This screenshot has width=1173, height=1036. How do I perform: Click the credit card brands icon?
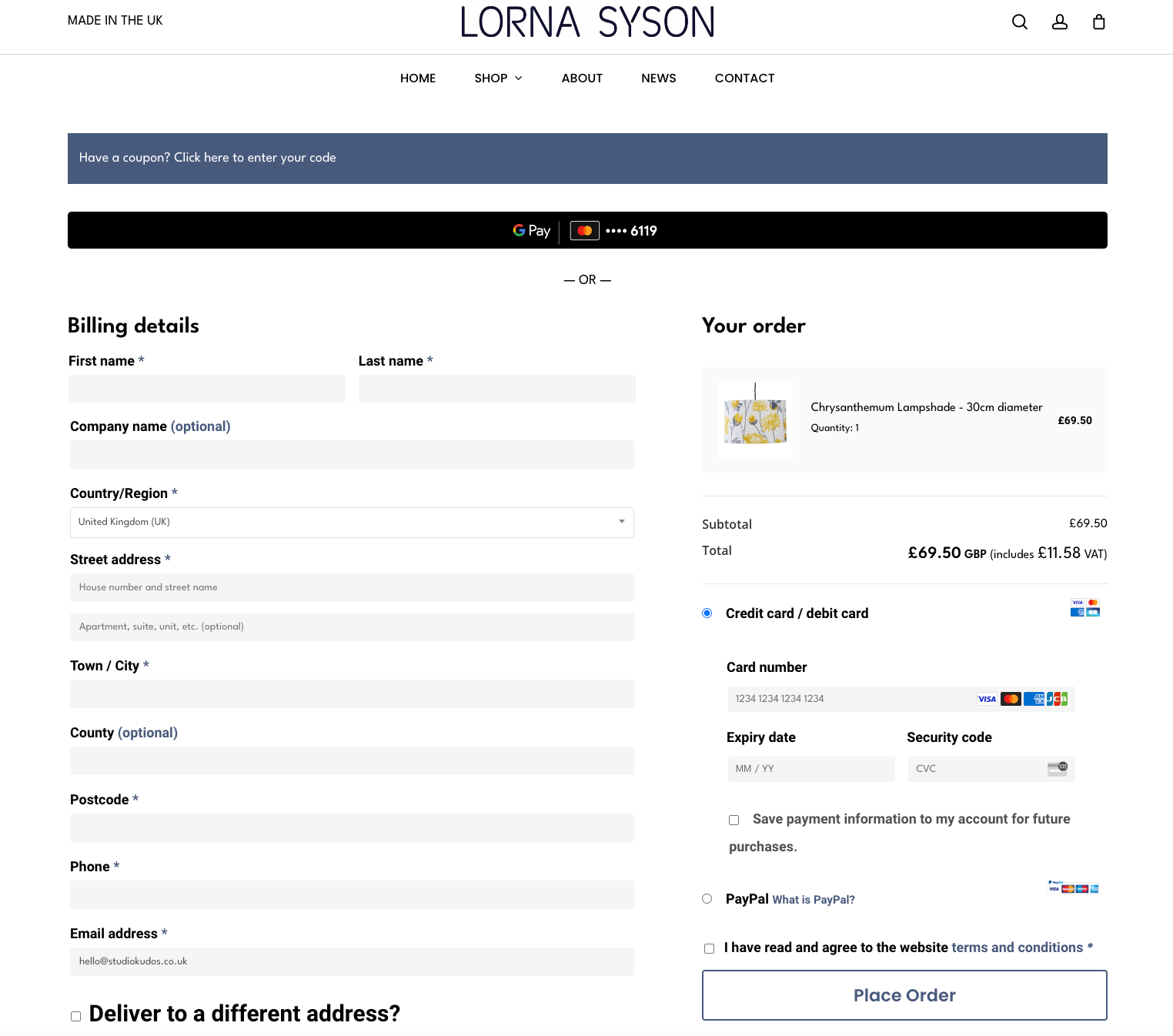(x=1084, y=607)
